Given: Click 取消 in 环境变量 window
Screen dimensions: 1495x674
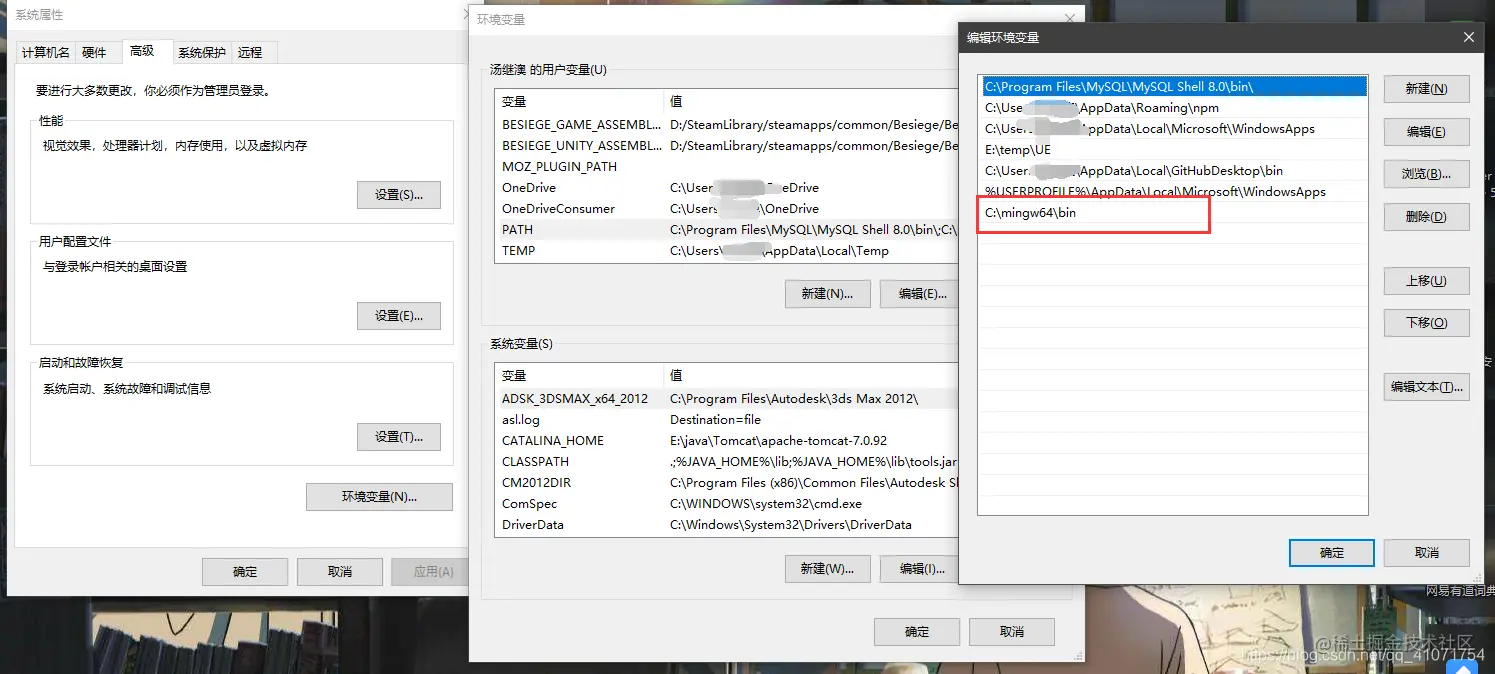Looking at the screenshot, I should (x=1012, y=632).
